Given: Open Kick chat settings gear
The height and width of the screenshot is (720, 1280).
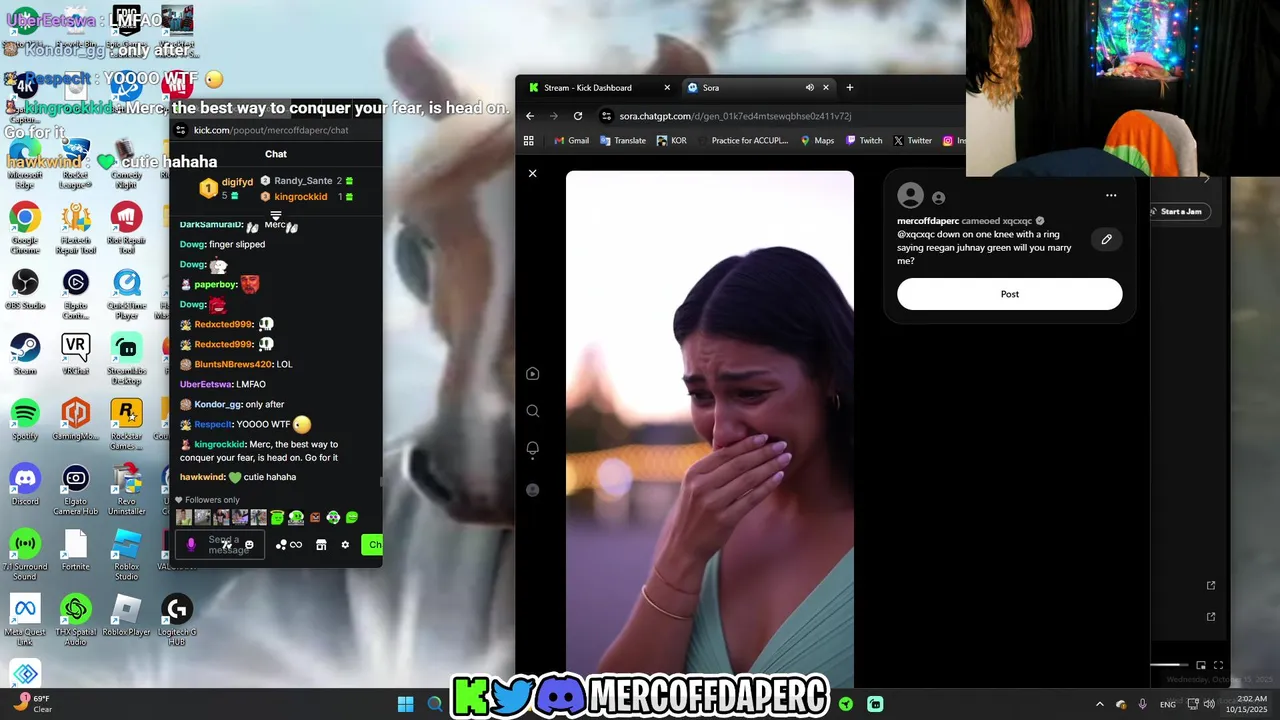Looking at the screenshot, I should pos(345,545).
